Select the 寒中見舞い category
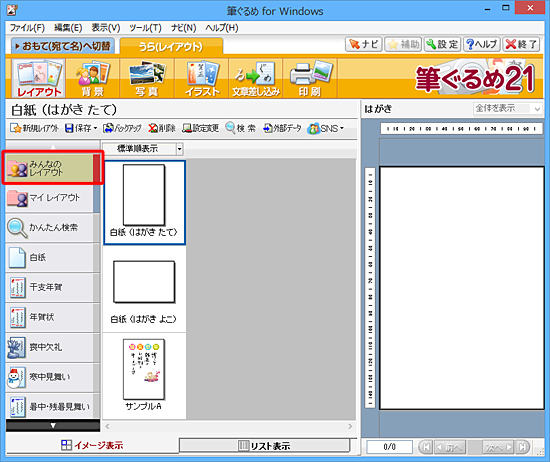The width and height of the screenshot is (550, 462). 53,377
